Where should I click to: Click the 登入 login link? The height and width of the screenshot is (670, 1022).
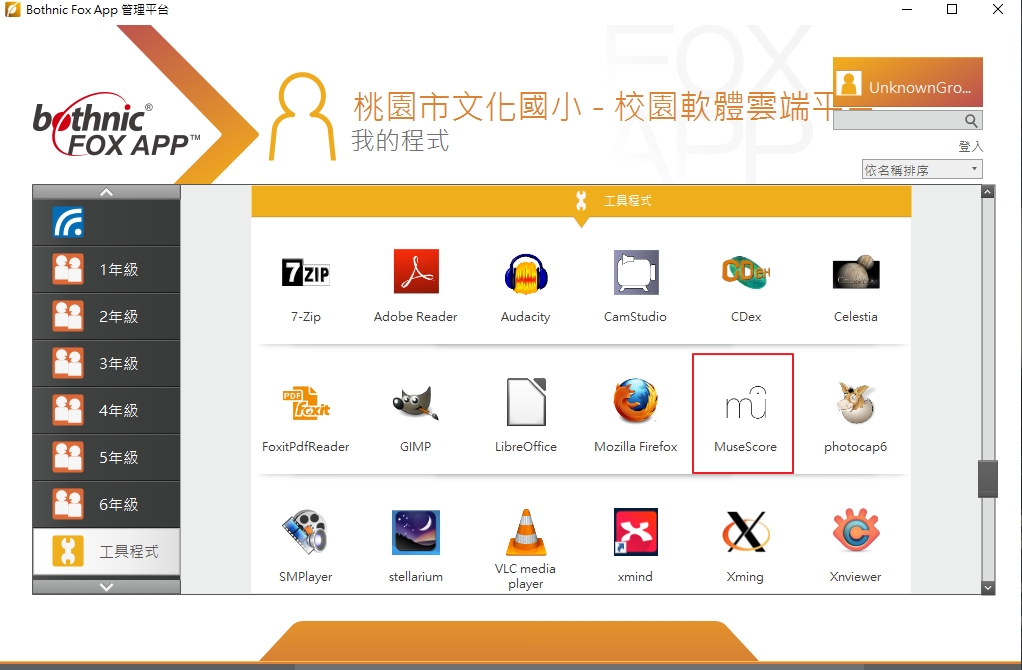(x=970, y=147)
